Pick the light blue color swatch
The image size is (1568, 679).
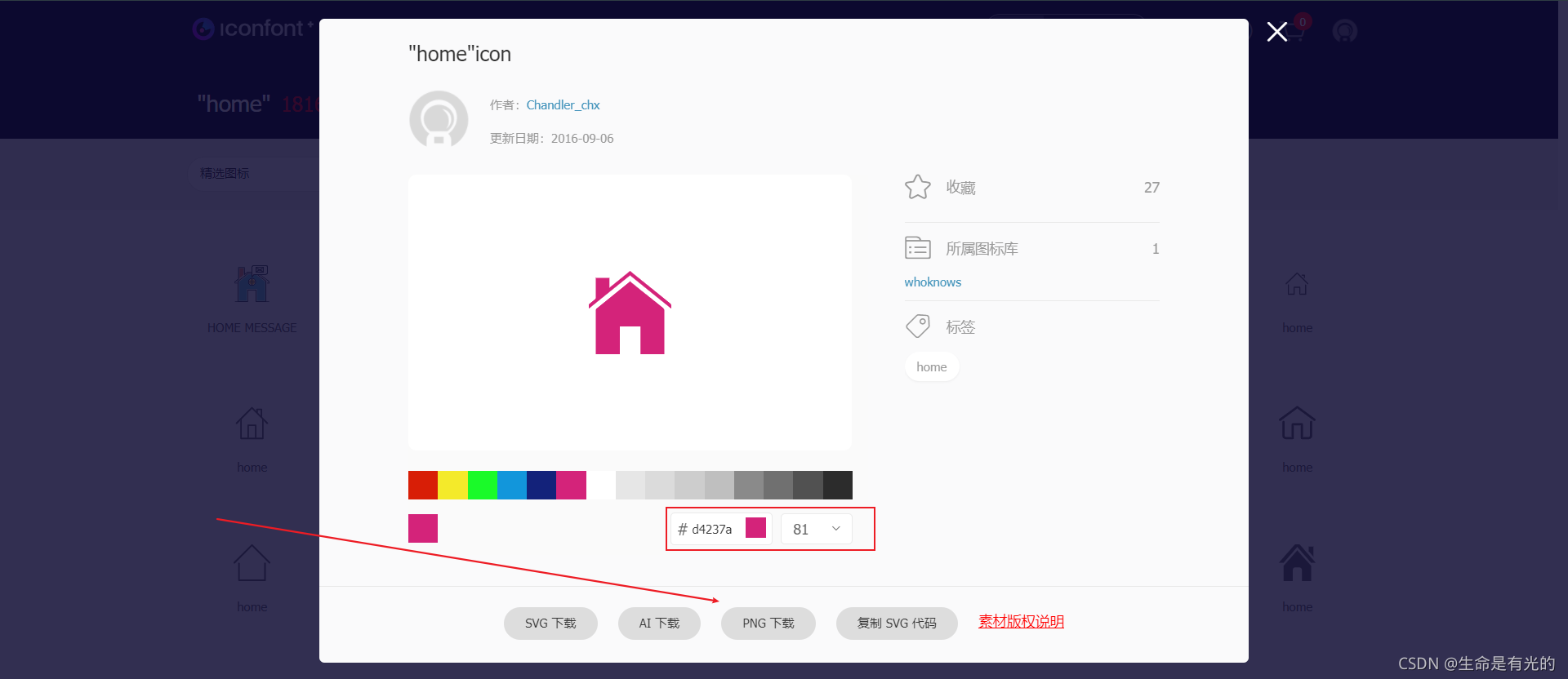coord(512,485)
